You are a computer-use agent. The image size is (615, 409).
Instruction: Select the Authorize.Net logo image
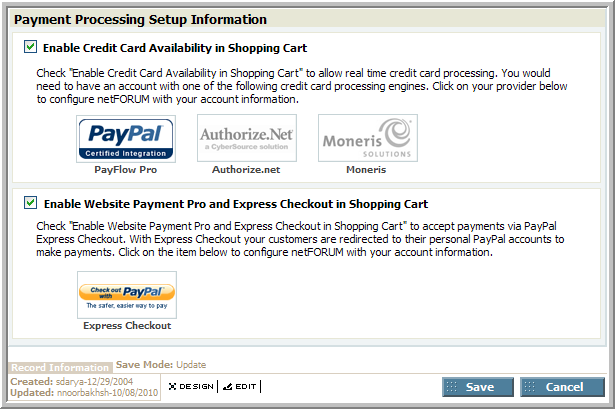[x=247, y=138]
